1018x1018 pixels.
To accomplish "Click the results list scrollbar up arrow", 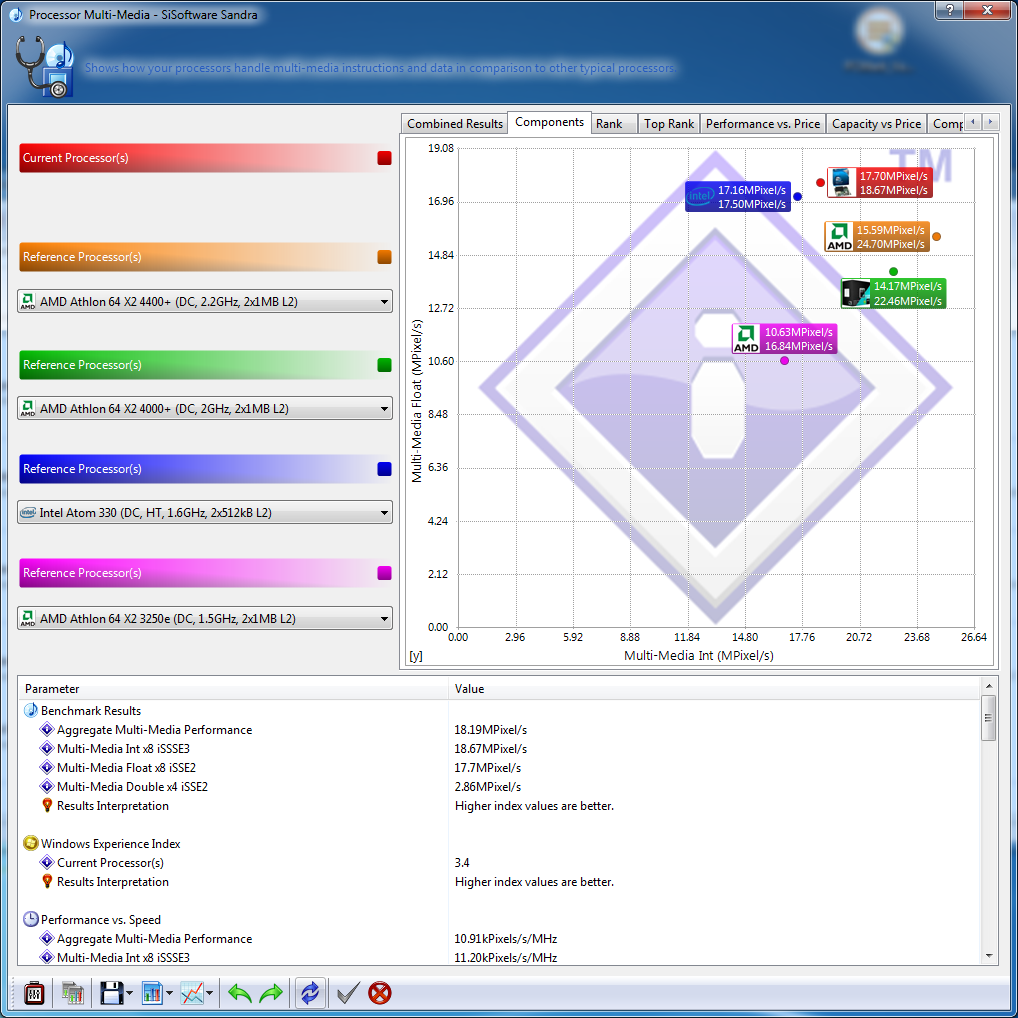I will coord(989,686).
